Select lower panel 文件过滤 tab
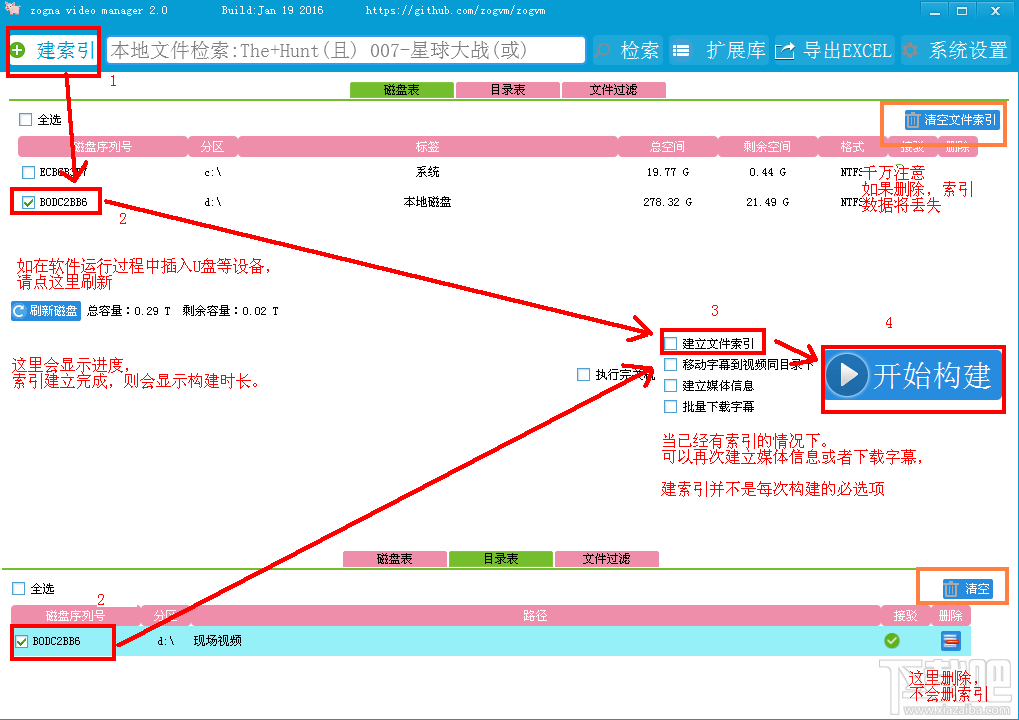Image resolution: width=1019 pixels, height=720 pixels. [606, 559]
